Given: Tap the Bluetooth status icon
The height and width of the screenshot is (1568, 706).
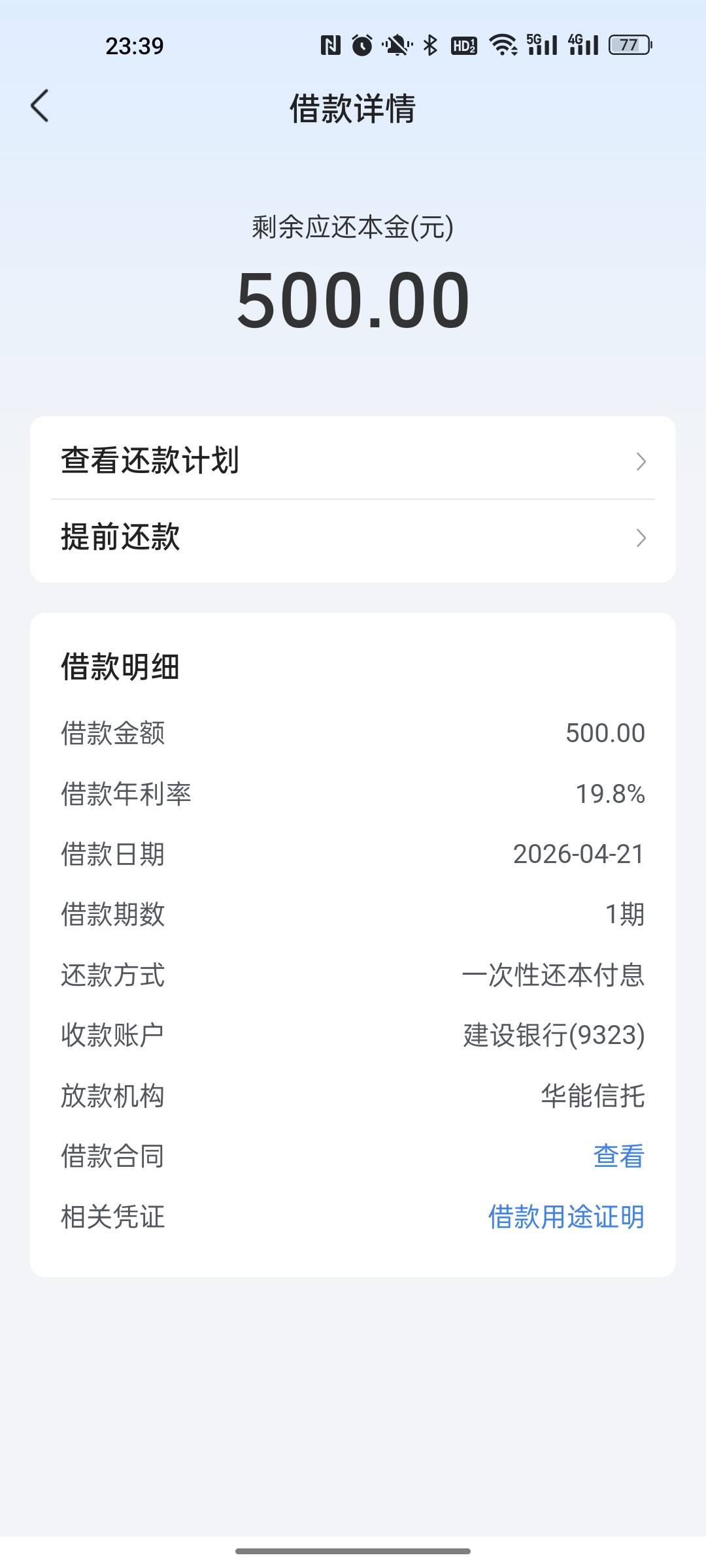Looking at the screenshot, I should (x=430, y=45).
